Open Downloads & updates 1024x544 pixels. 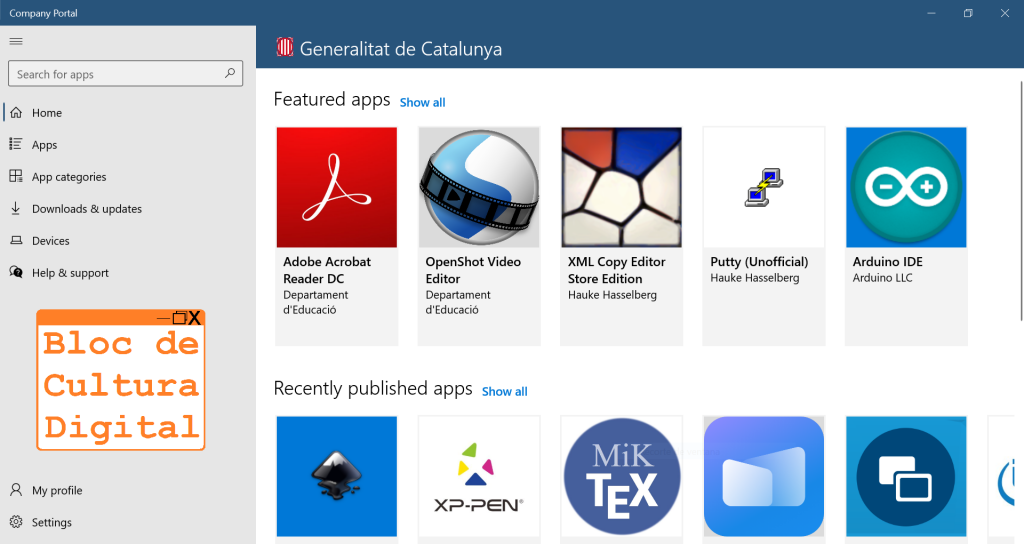click(86, 209)
